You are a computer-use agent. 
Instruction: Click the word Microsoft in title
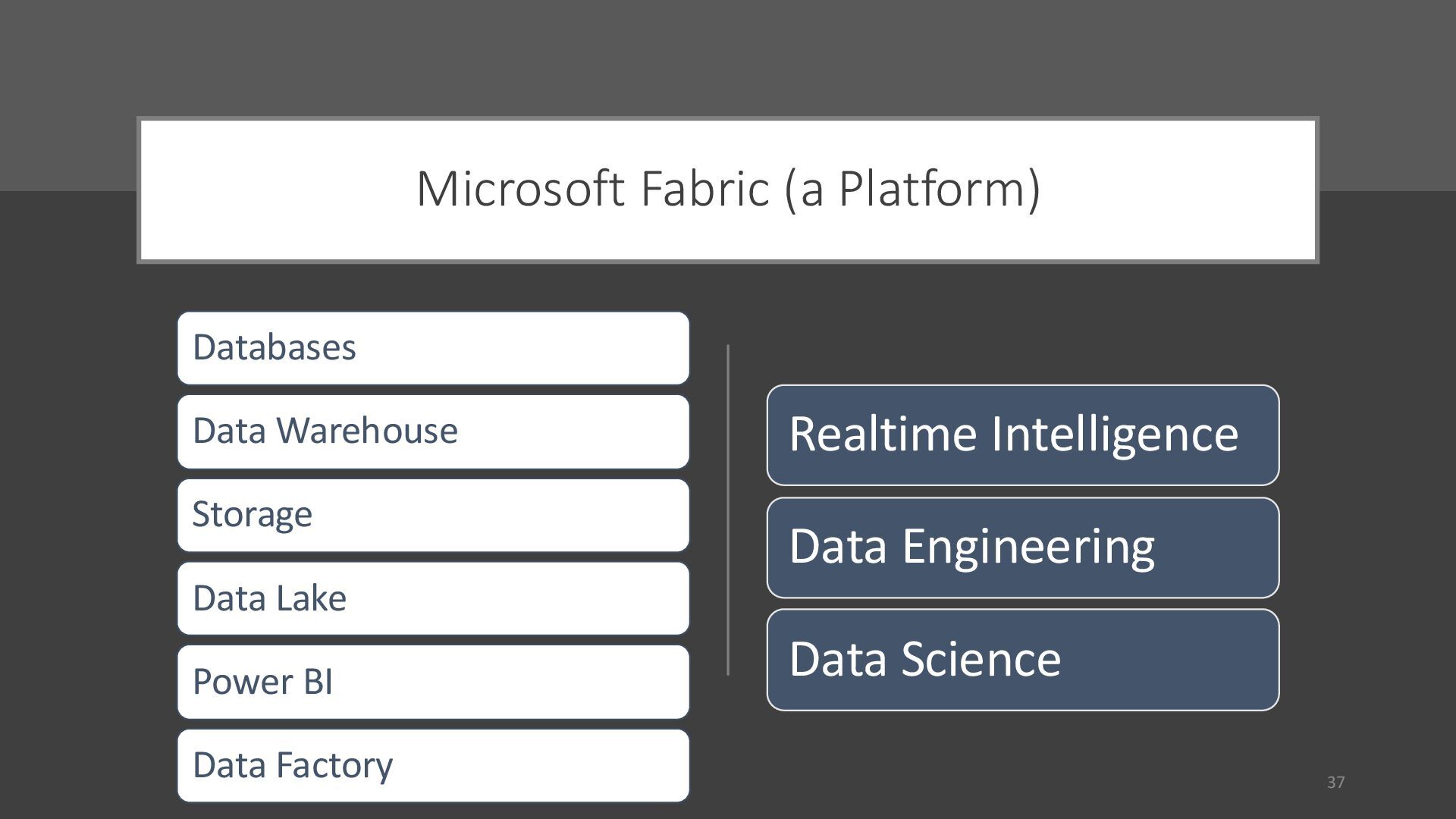click(522, 189)
